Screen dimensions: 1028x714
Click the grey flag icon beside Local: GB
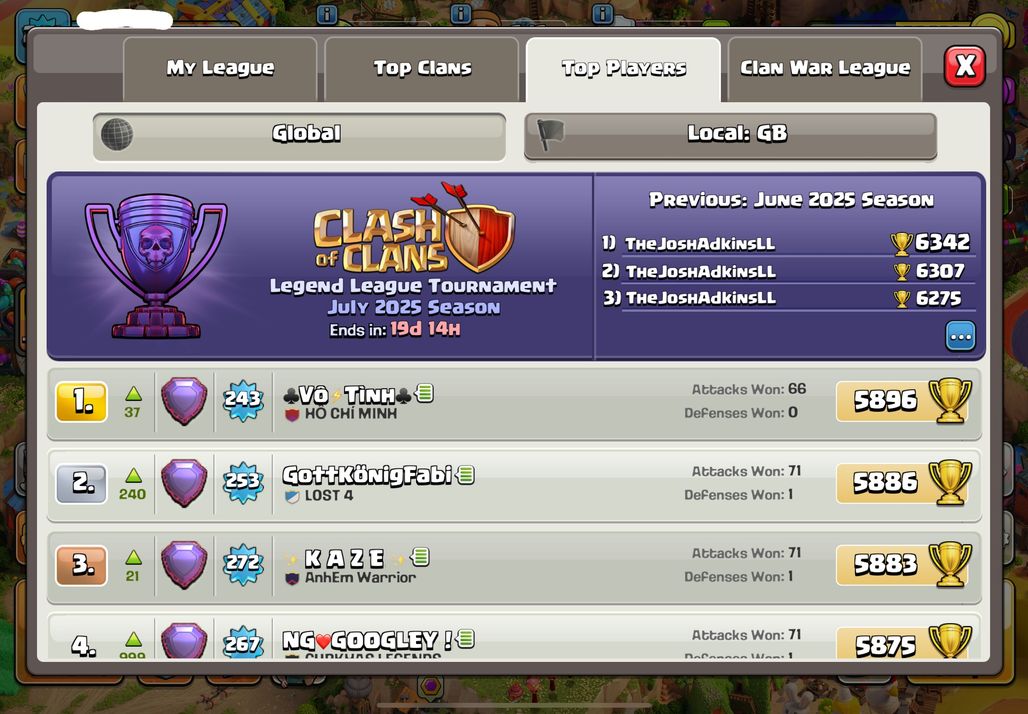point(550,134)
